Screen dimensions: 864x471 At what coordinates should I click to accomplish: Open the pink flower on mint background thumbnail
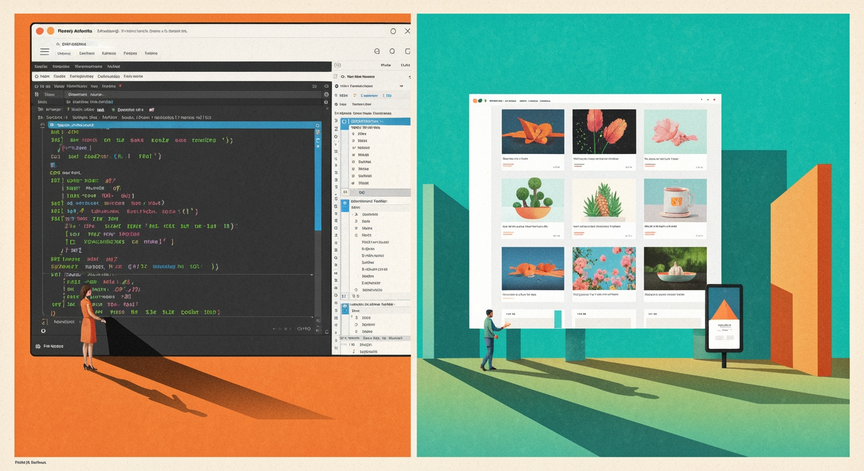675,132
